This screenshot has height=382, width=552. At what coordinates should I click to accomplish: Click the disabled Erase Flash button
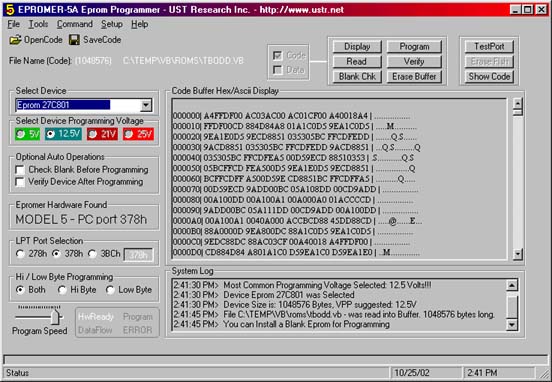tap(489, 61)
